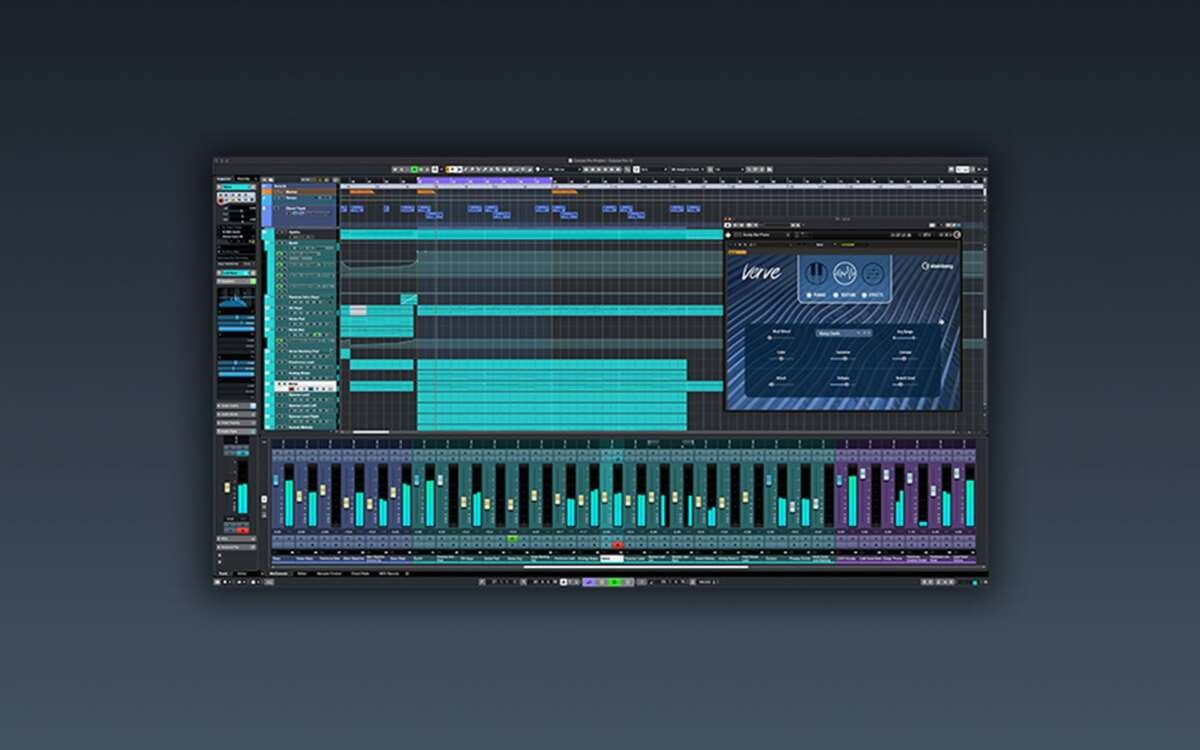Click the Key Range slider in Verve
1200x750 pixels.
click(x=905, y=340)
